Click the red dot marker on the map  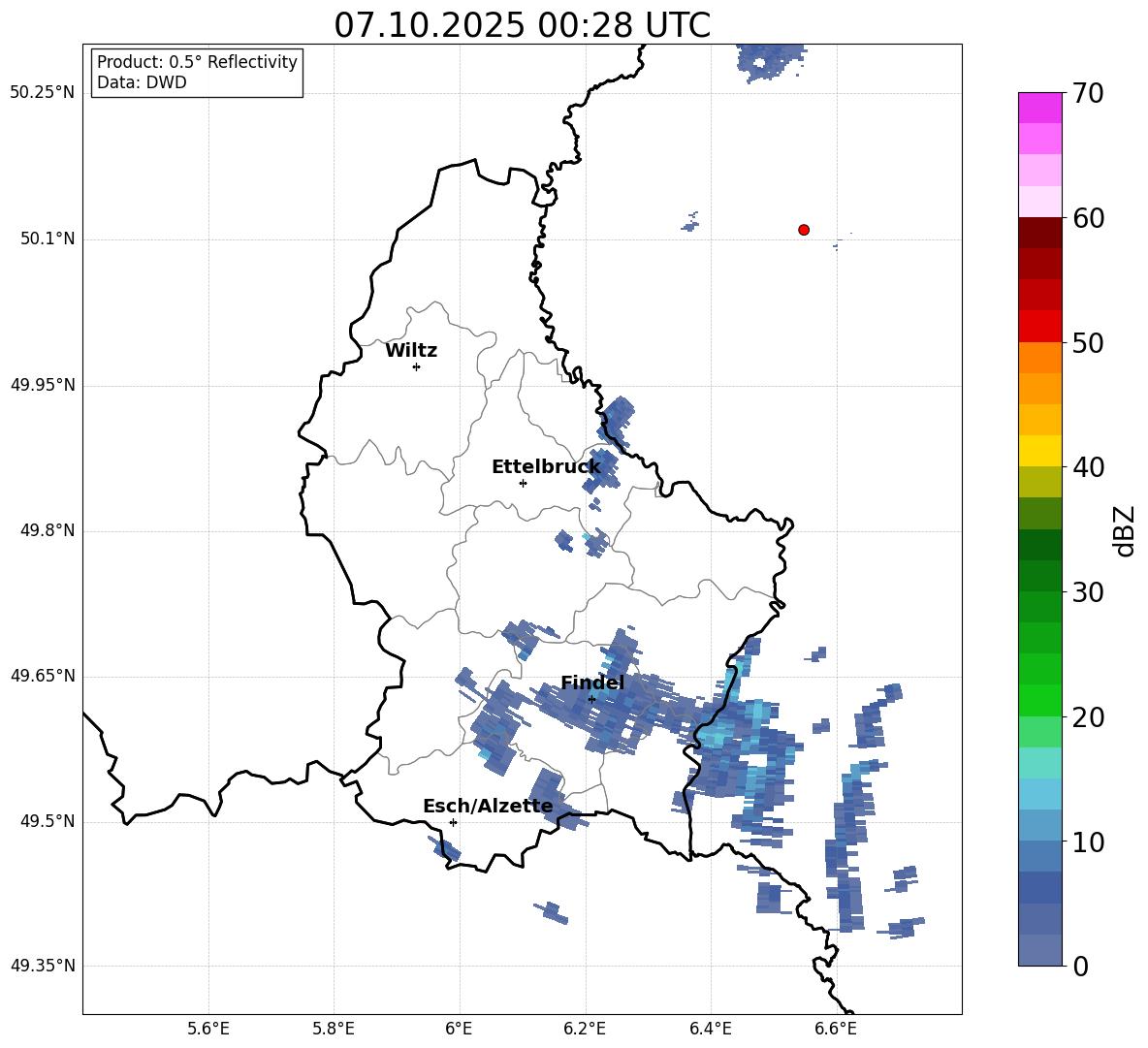[804, 230]
